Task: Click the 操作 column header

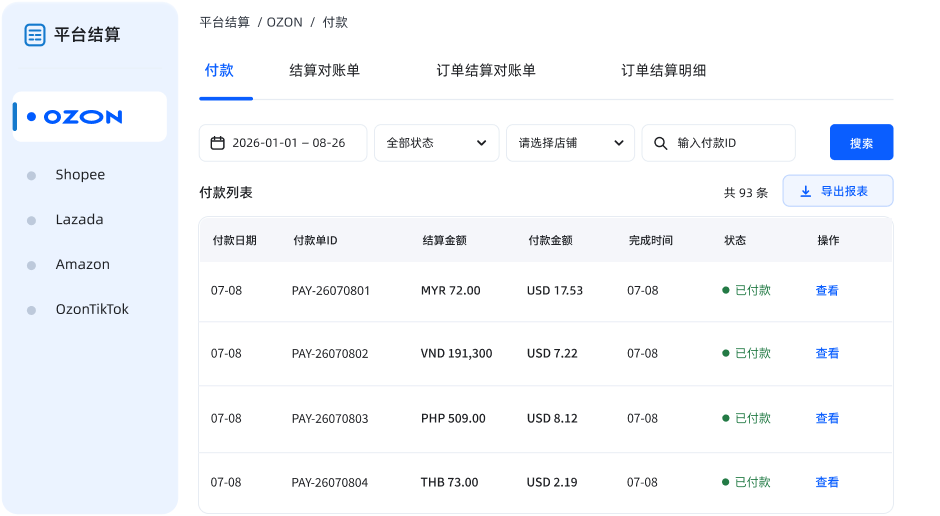Action: (828, 240)
